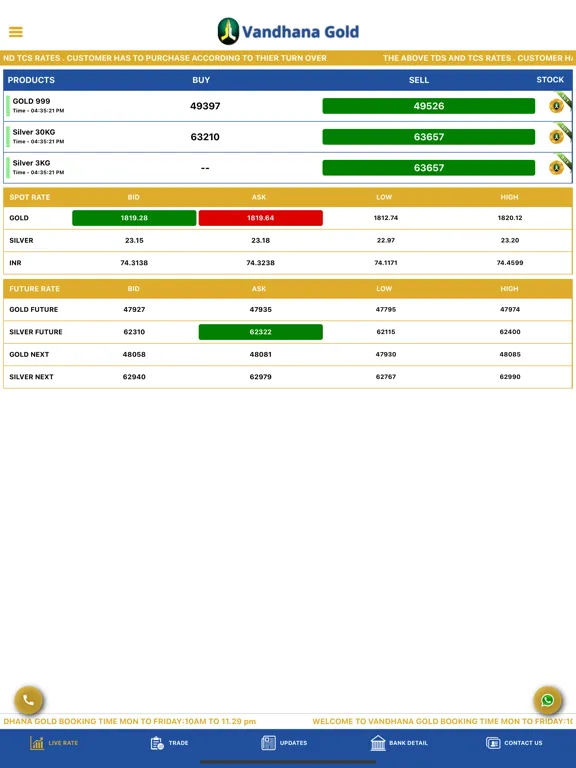Switch to the Trade tab
This screenshot has height=768, width=576.
click(169, 743)
